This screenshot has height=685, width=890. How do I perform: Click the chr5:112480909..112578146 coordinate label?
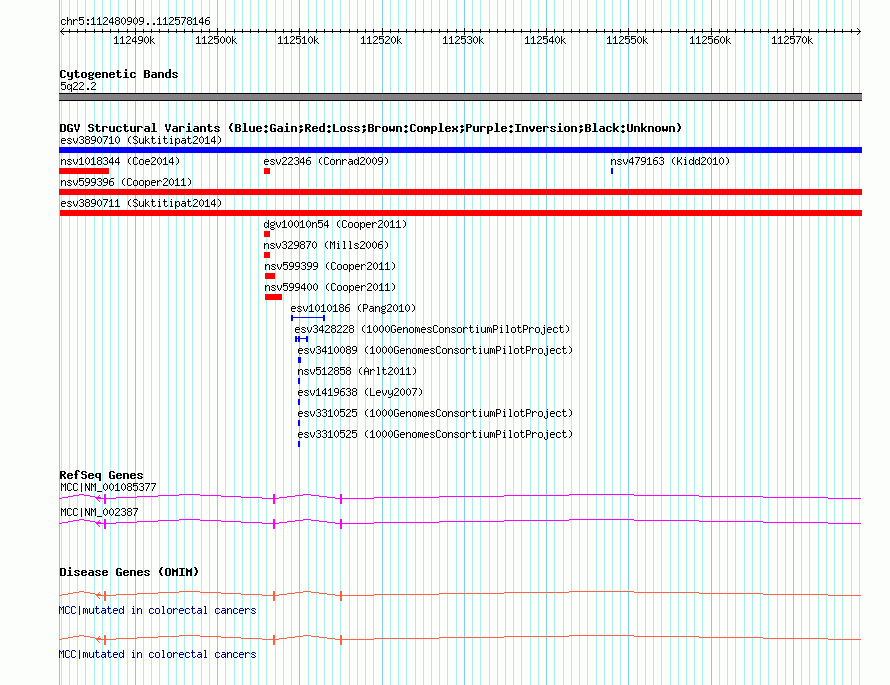tap(135, 21)
